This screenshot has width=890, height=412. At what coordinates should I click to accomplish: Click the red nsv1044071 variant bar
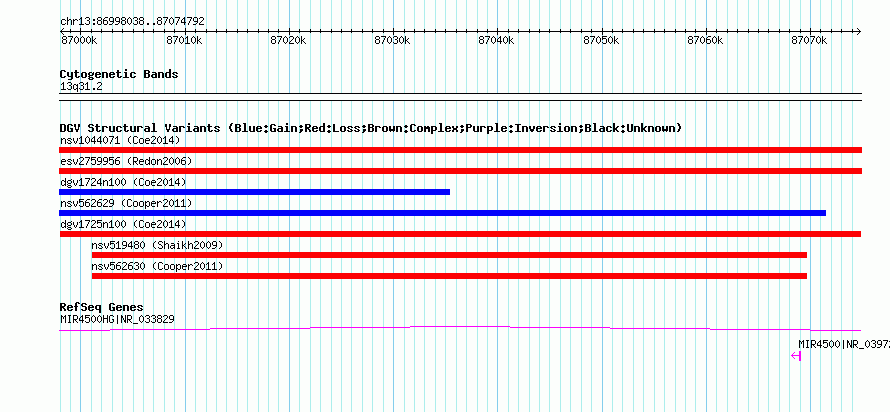click(460, 150)
